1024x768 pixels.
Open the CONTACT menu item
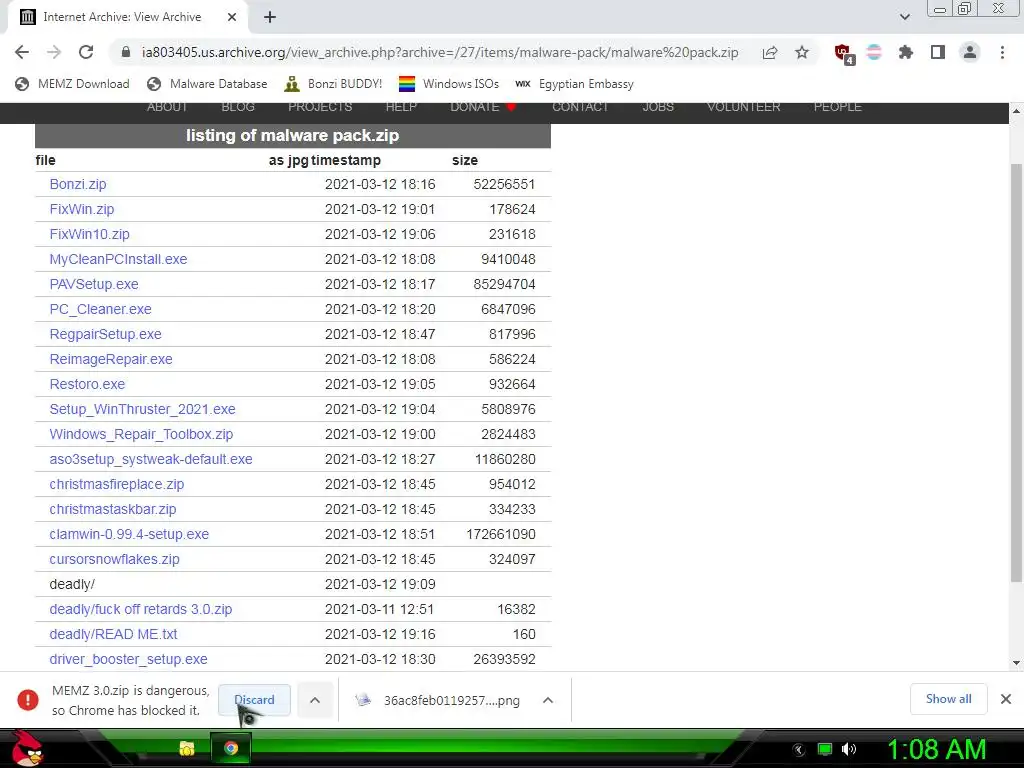click(580, 107)
